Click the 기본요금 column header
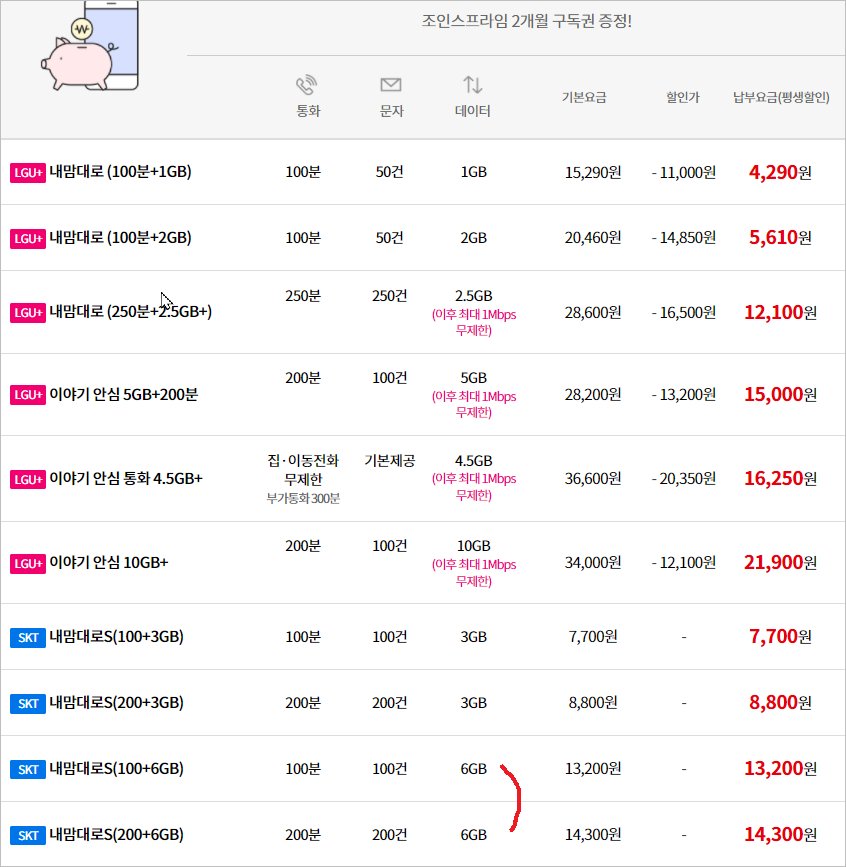Image resolution: width=846 pixels, height=867 pixels. tap(584, 97)
